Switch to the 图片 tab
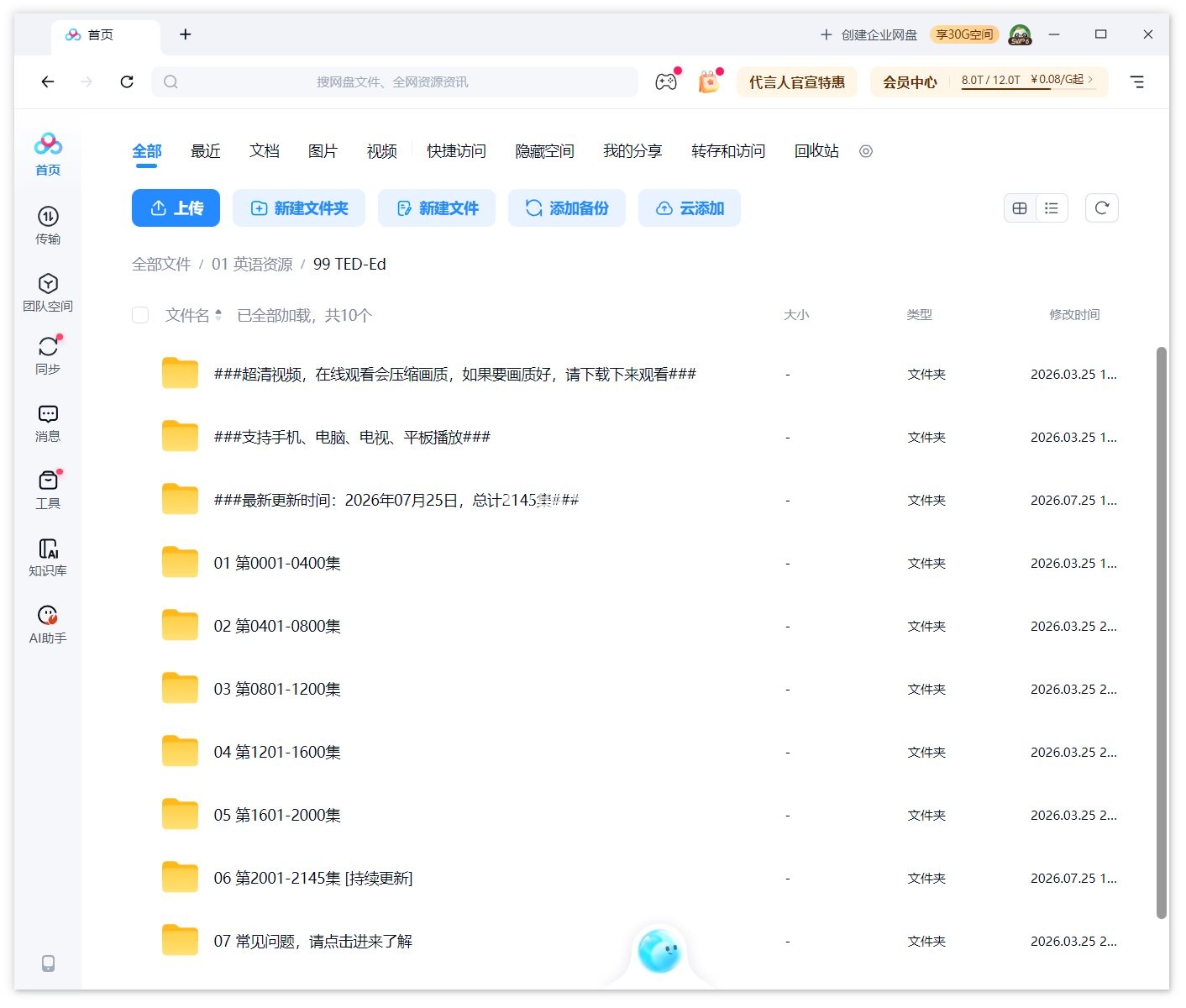Viewport: 1186px width, 1008px height. click(323, 151)
